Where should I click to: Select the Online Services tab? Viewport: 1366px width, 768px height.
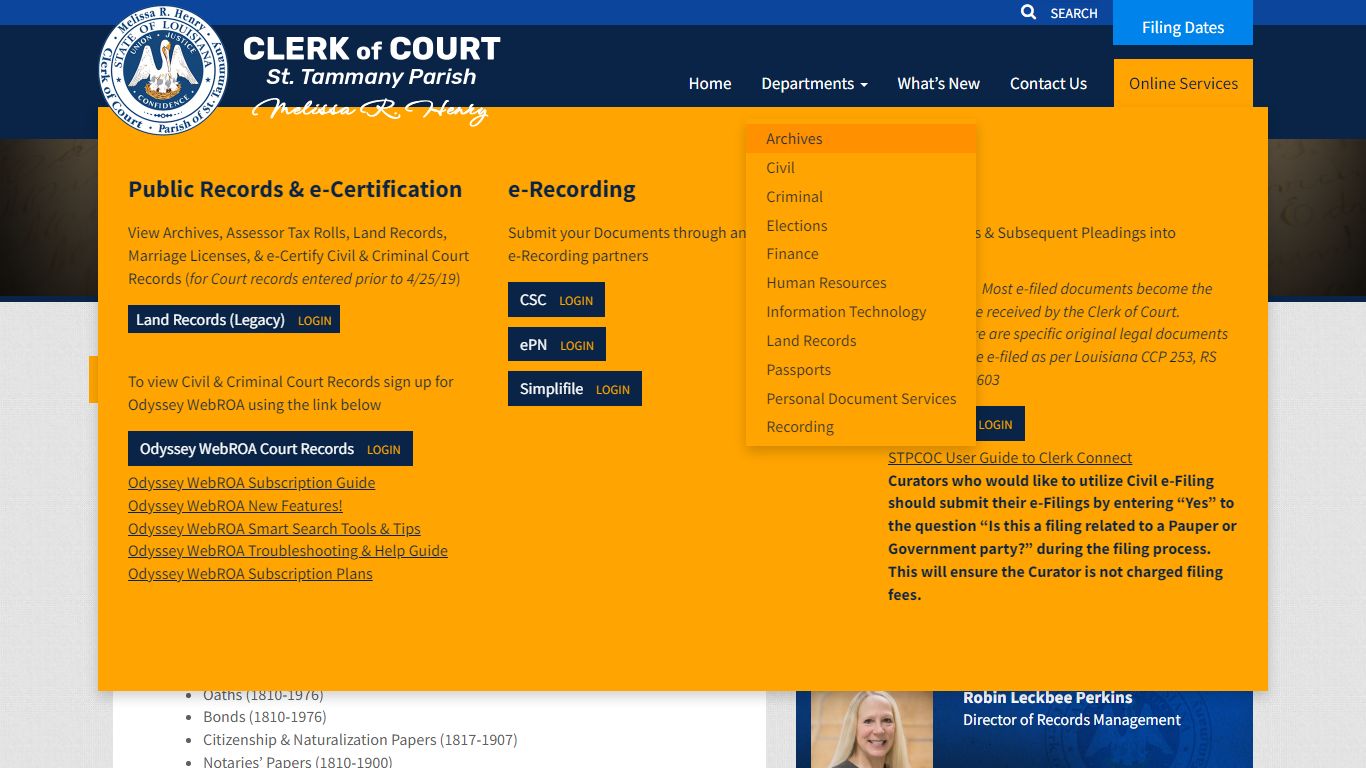(1183, 83)
